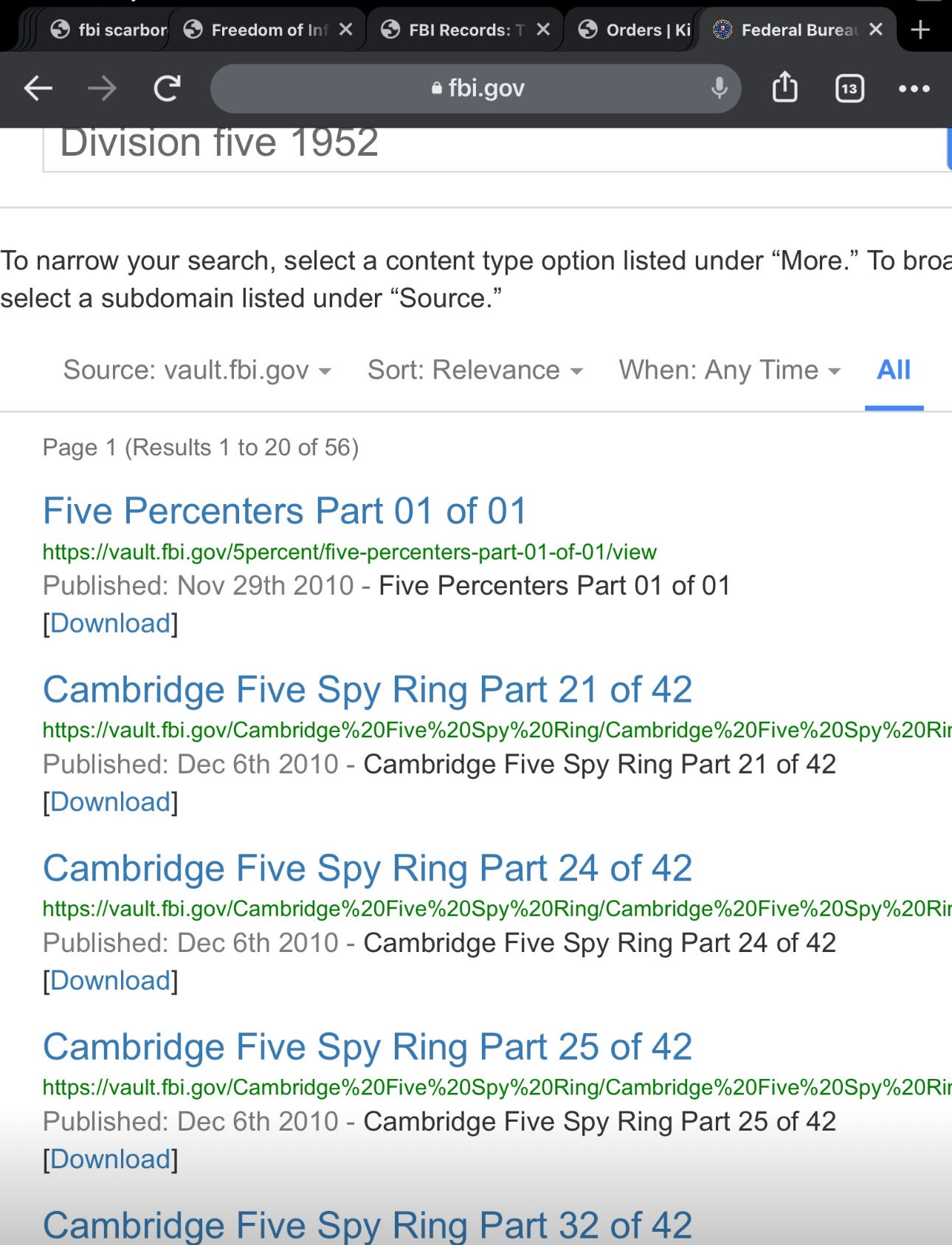Screen dimensions: 952x1245
Task: Open the share sheet icon
Action: [x=784, y=87]
